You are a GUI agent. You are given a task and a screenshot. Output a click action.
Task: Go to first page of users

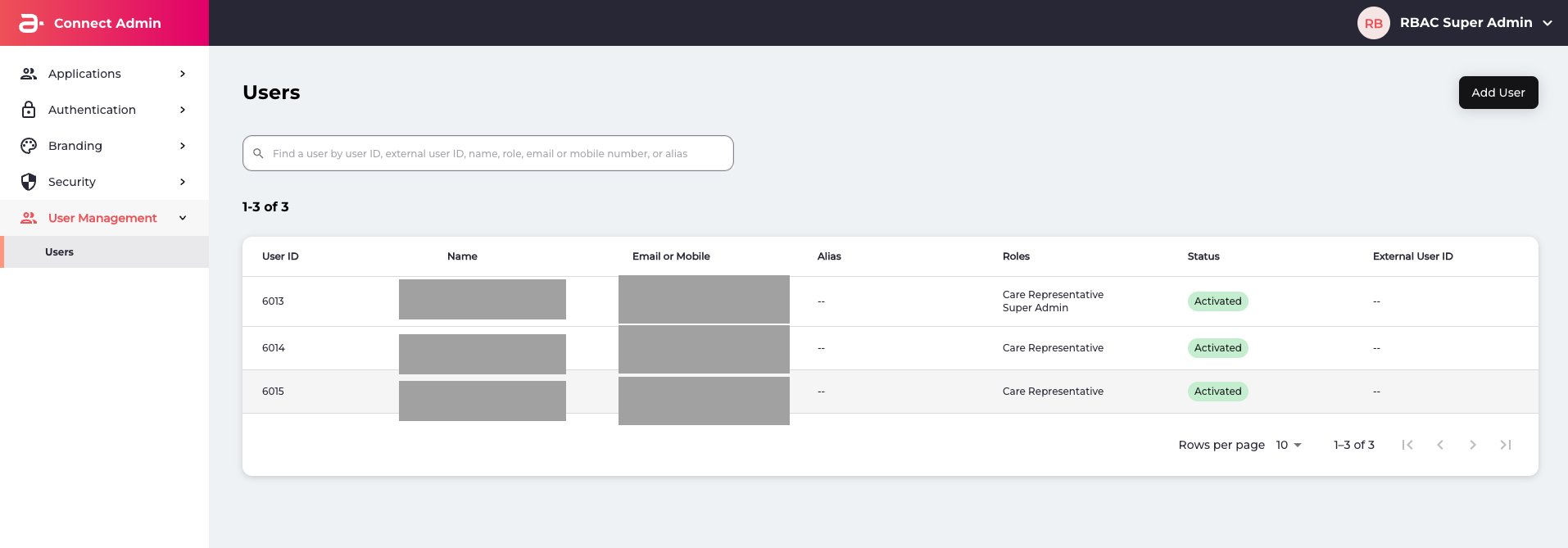click(1407, 445)
